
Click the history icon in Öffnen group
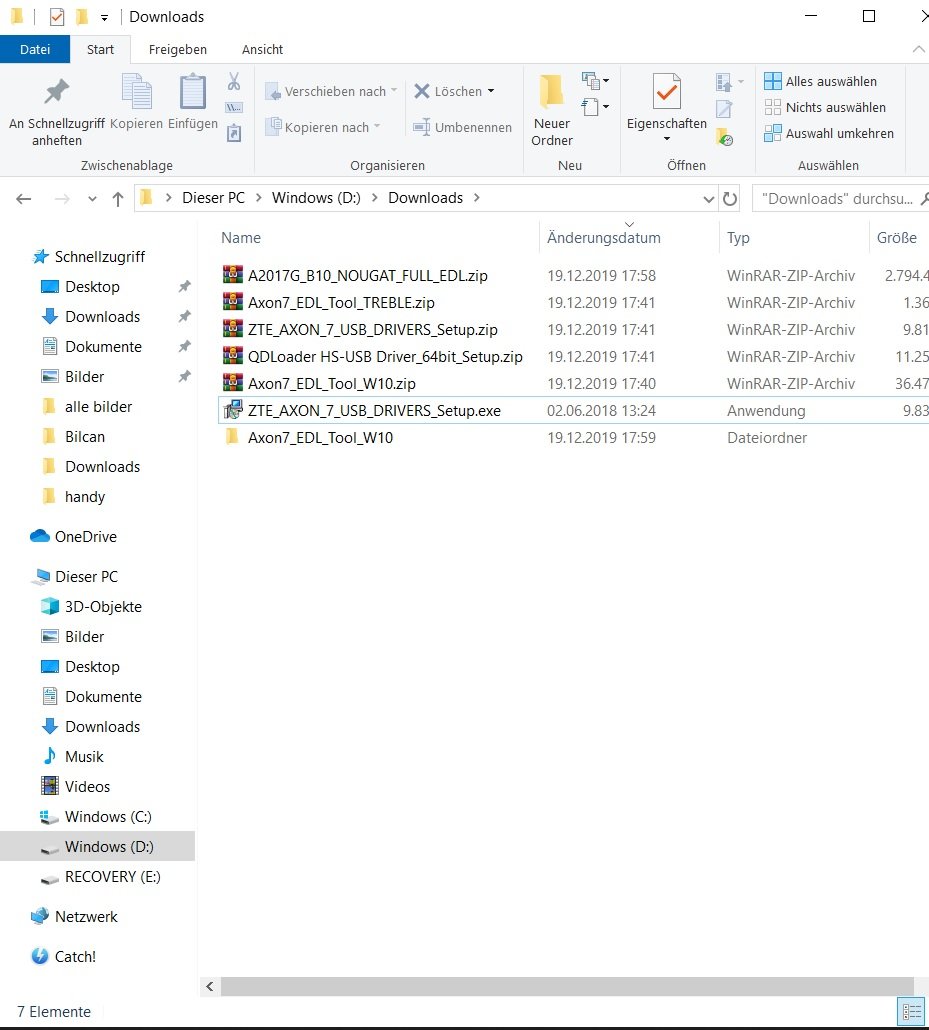(724, 137)
